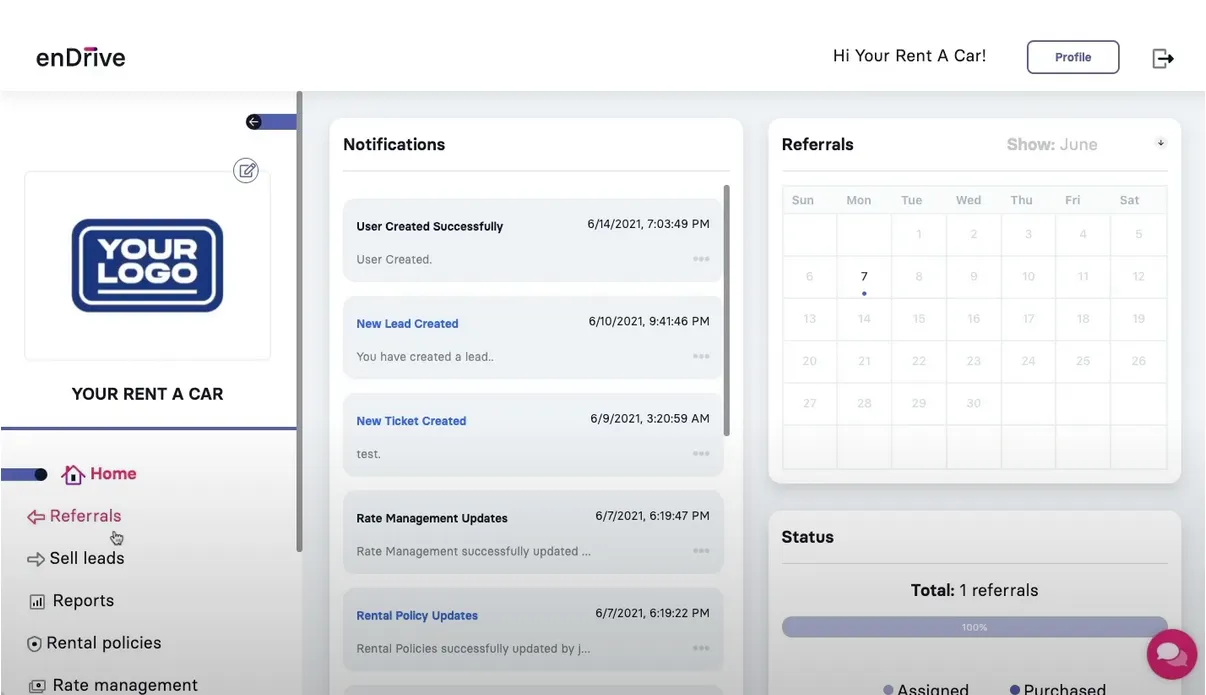Viewport: 1206px width, 695px height.
Task: Open the Sell leads menu item
Action: (87, 558)
